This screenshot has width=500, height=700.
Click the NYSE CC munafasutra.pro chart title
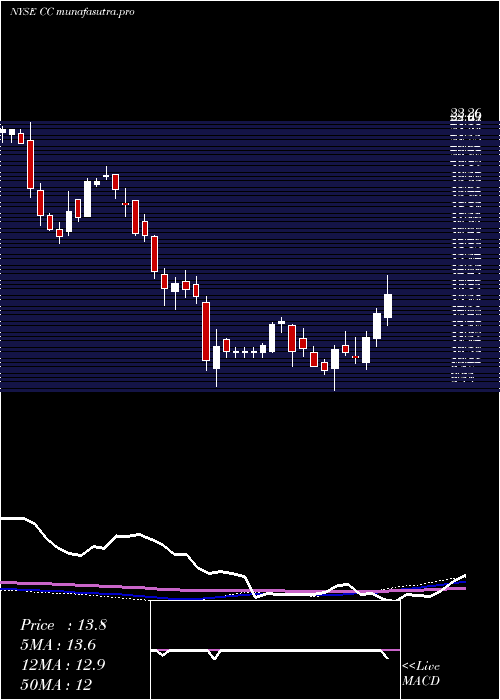coord(72,12)
